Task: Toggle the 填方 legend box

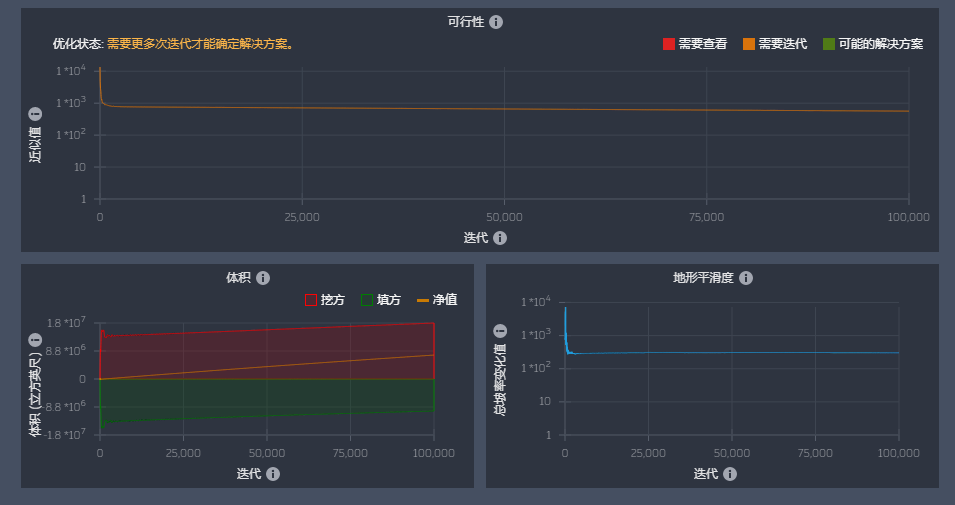Action: [x=367, y=300]
